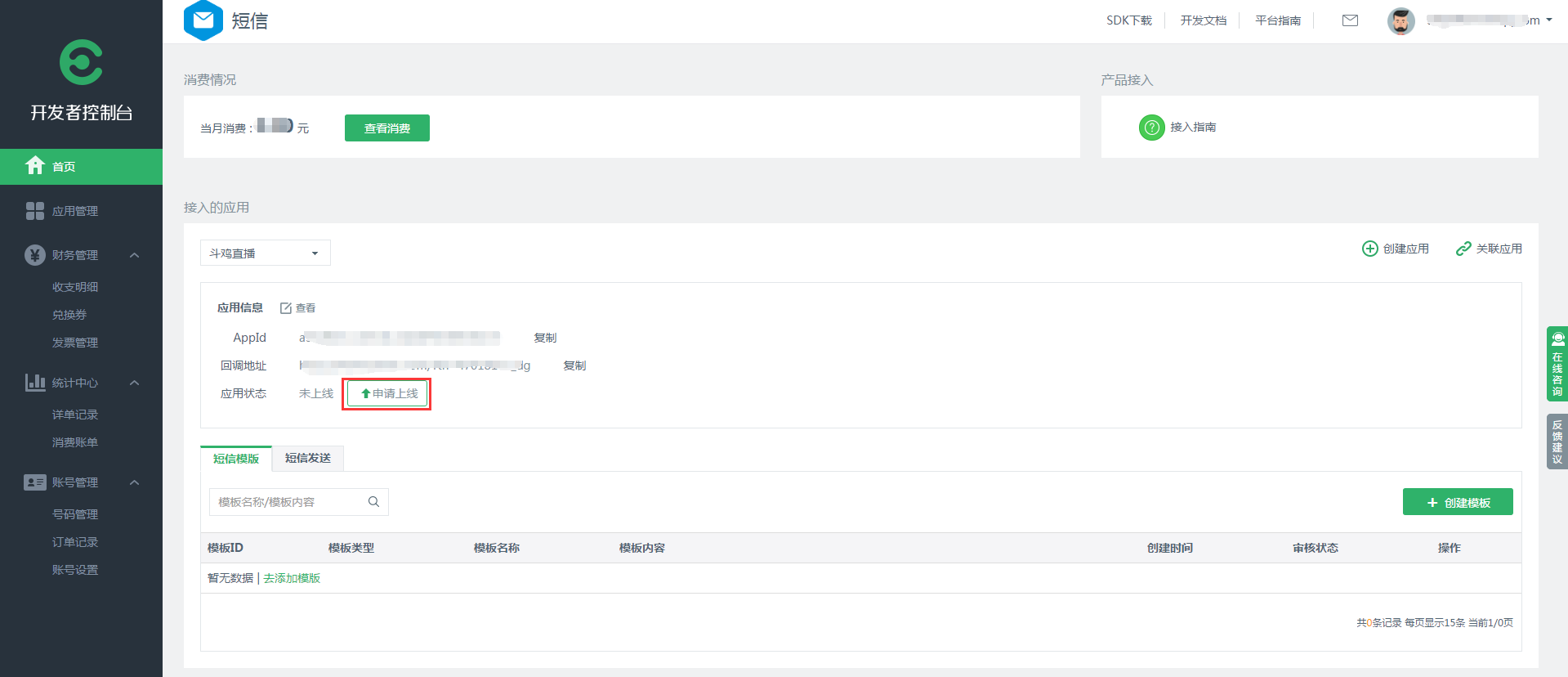Click the 在线咨询 floating widget

[1557, 364]
